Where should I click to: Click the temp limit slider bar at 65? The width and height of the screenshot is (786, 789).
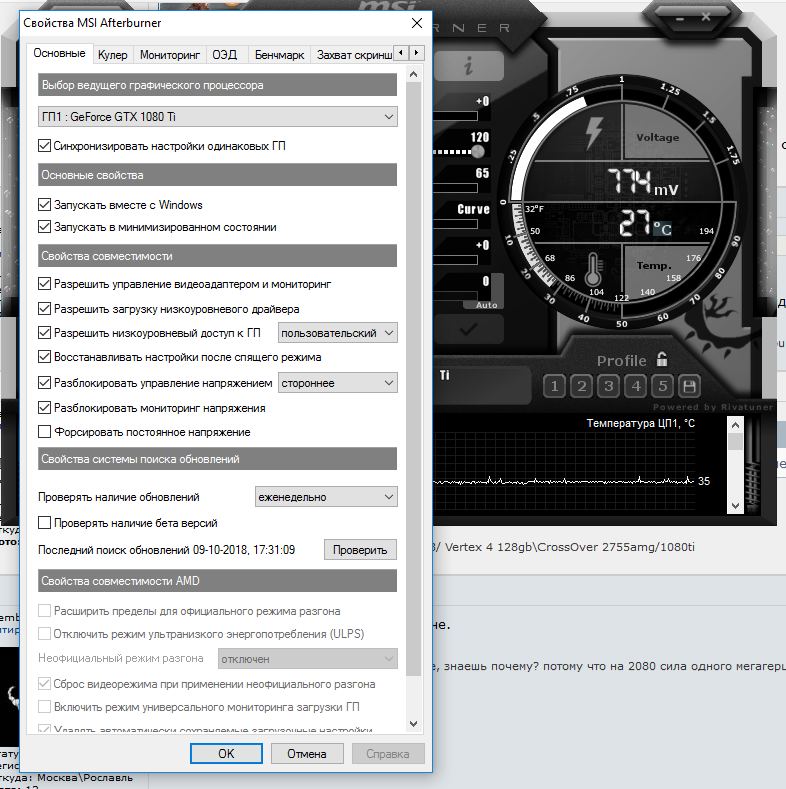(455, 188)
